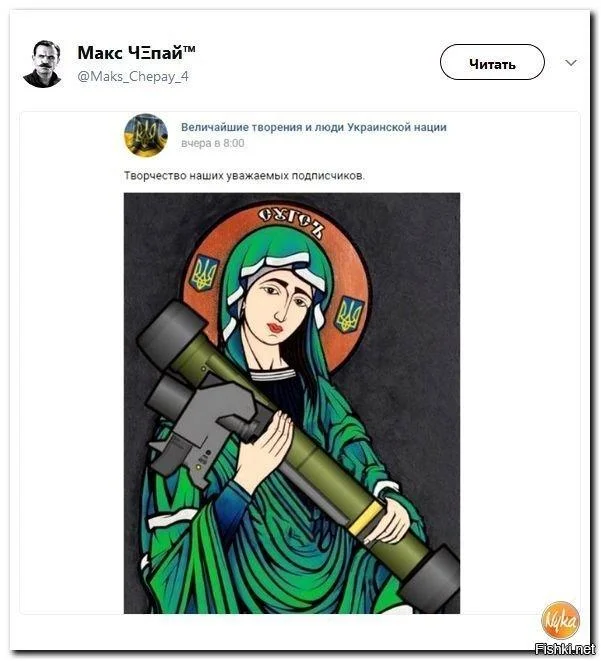This screenshot has height=661, width=601.
Task: Click the upper end cap of launcher
Action: pos(171,333)
